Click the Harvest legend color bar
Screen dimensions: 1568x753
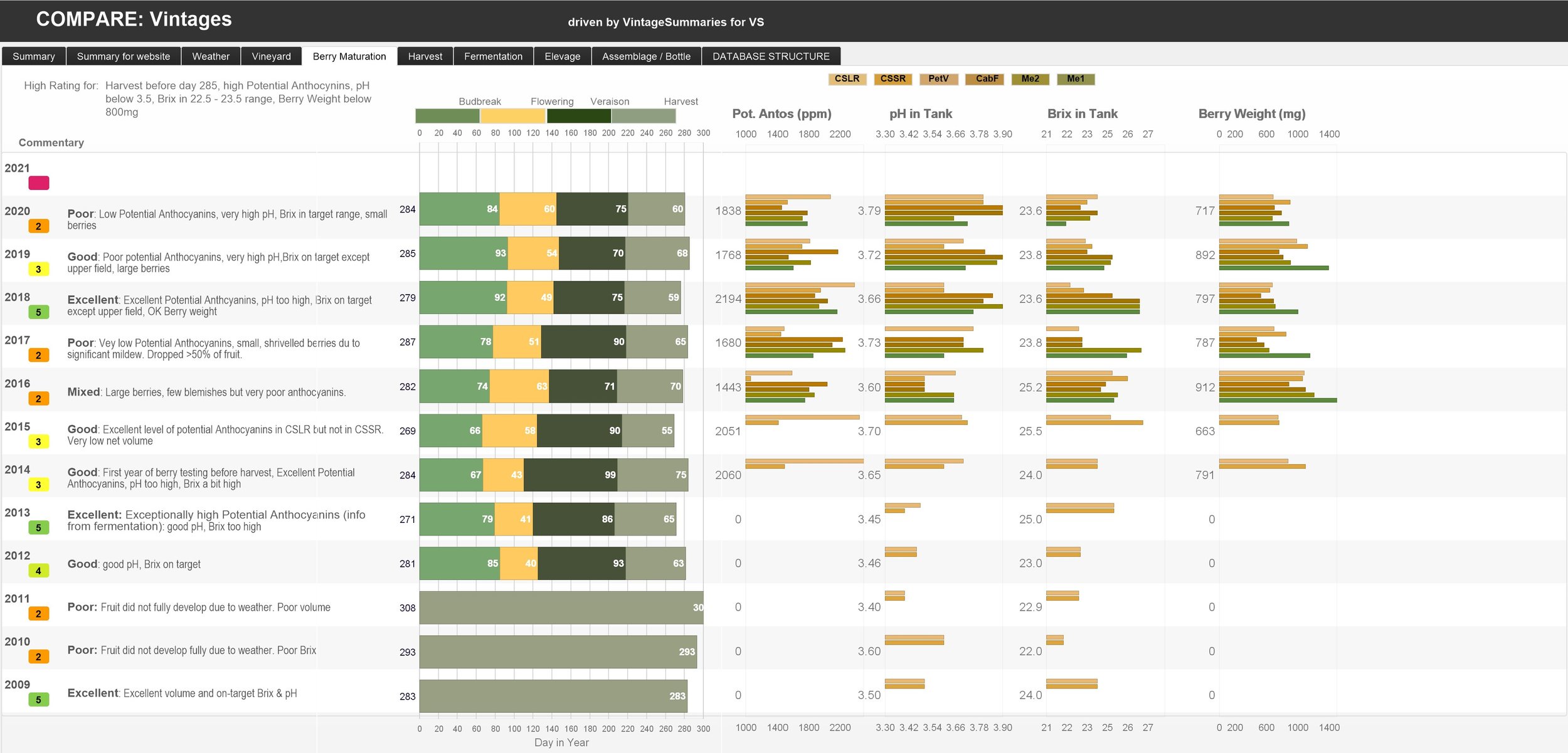[644, 116]
